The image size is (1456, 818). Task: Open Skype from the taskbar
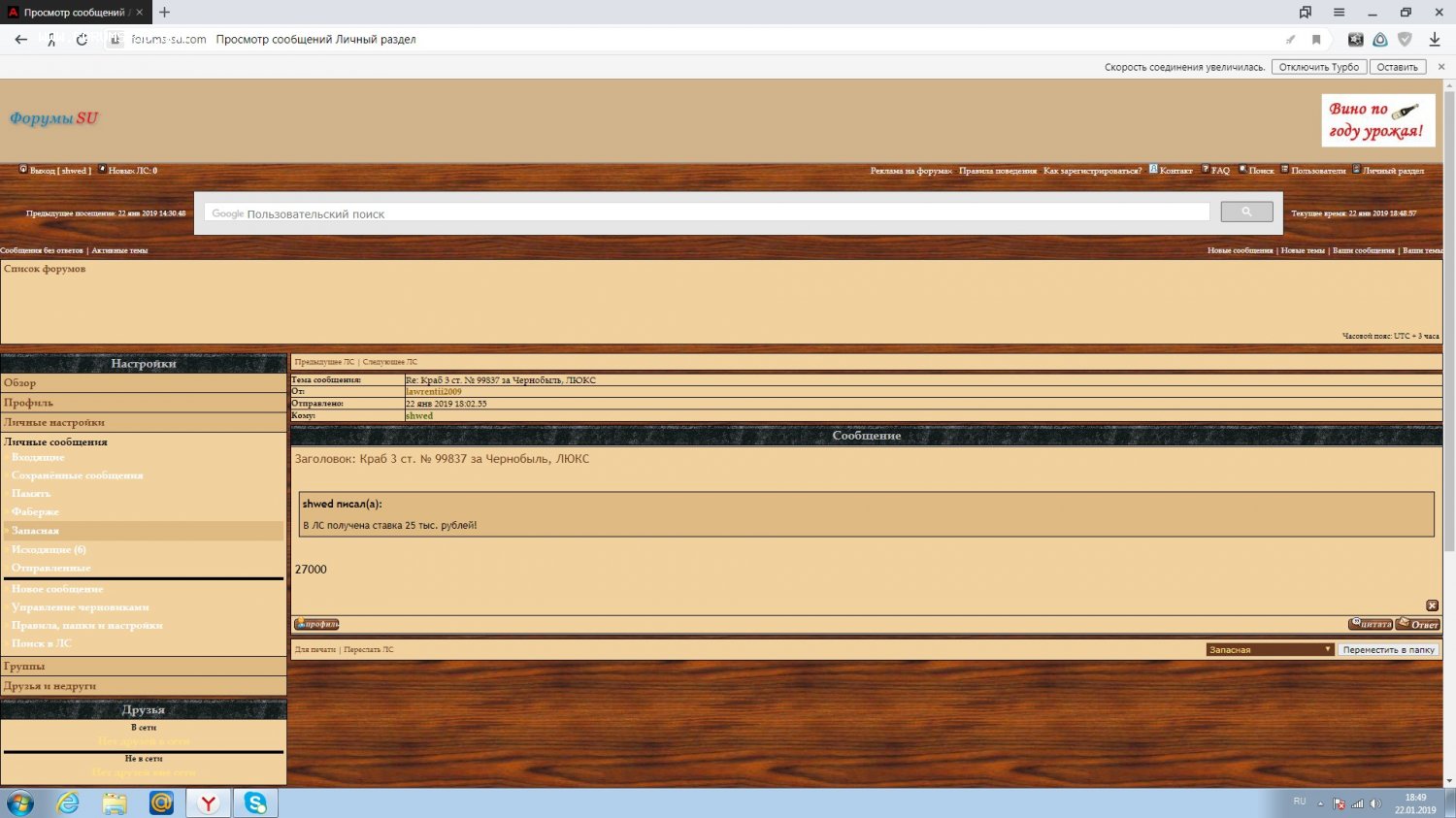click(254, 802)
